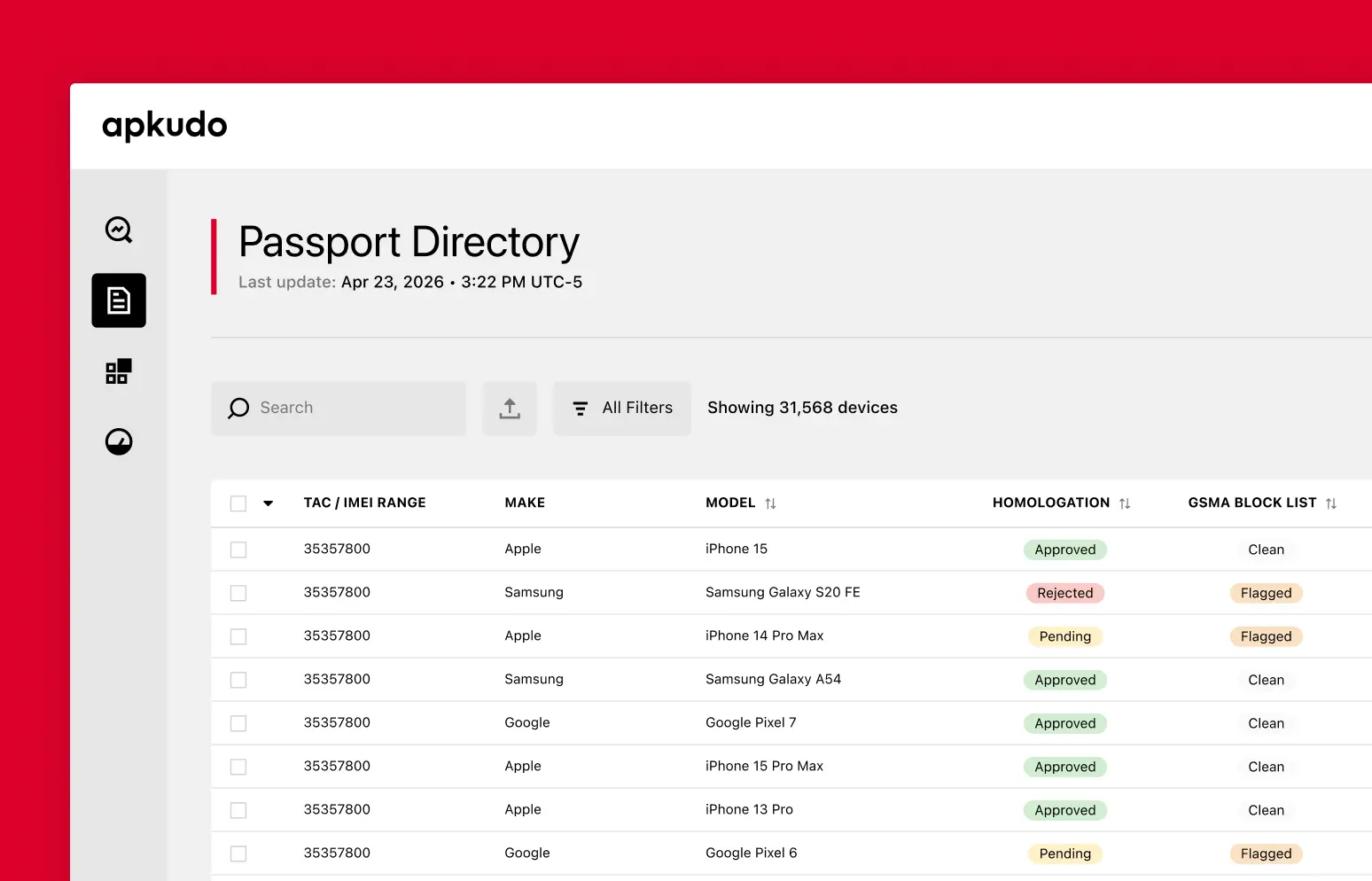Click Samsung make in Galaxy A54 row
This screenshot has width=1372, height=881.
(534, 679)
